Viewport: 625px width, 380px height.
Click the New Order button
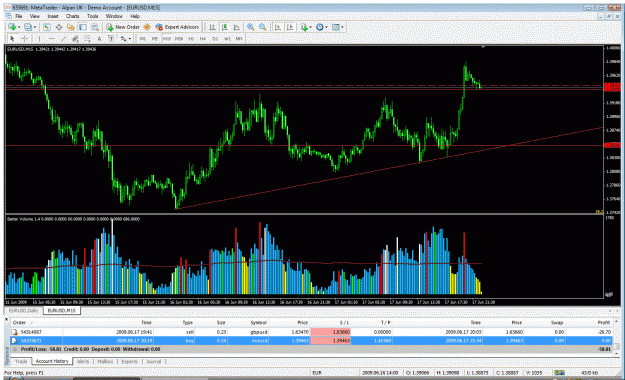point(123,27)
